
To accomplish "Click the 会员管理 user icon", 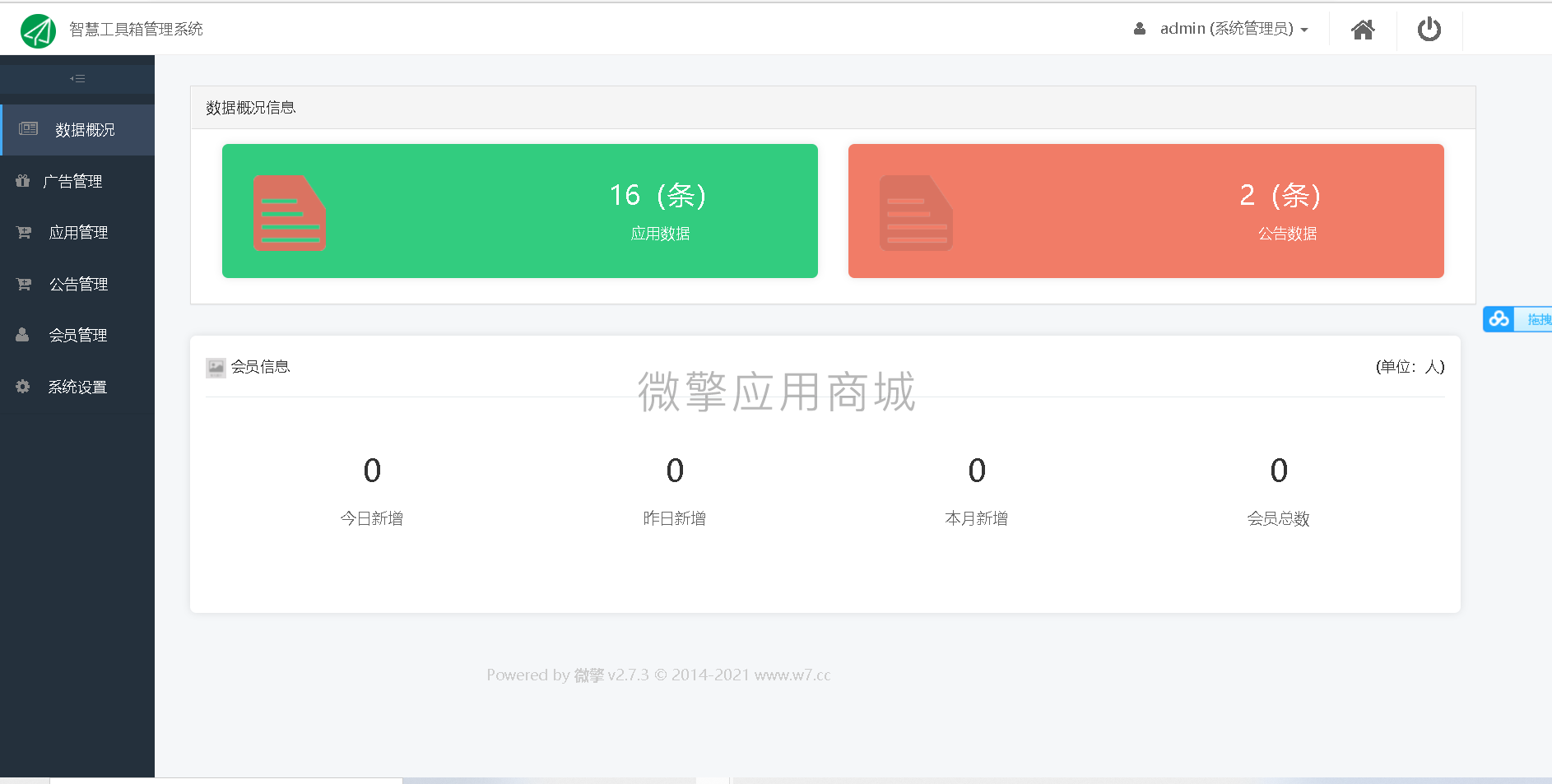I will [x=22, y=335].
